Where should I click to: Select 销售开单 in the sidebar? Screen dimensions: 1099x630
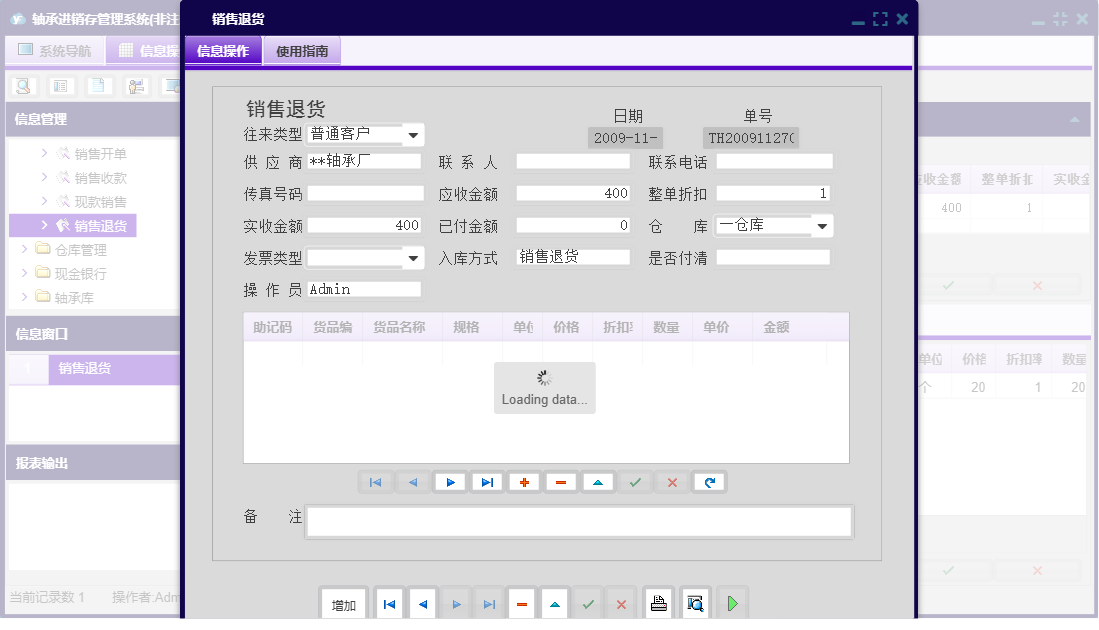[x=100, y=153]
